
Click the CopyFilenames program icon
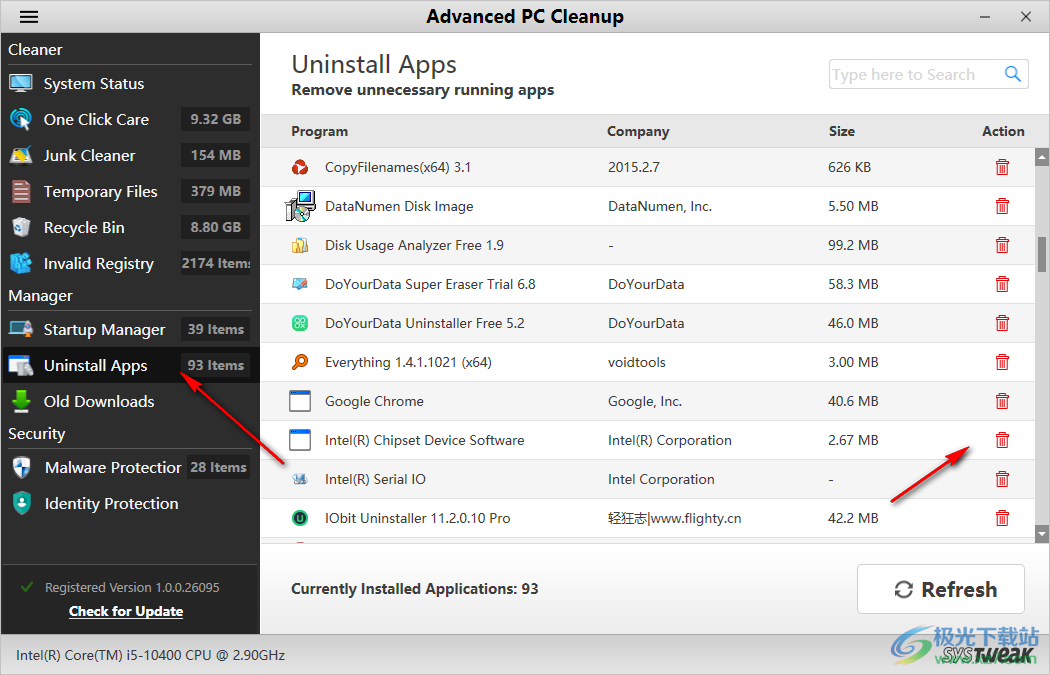coord(300,167)
